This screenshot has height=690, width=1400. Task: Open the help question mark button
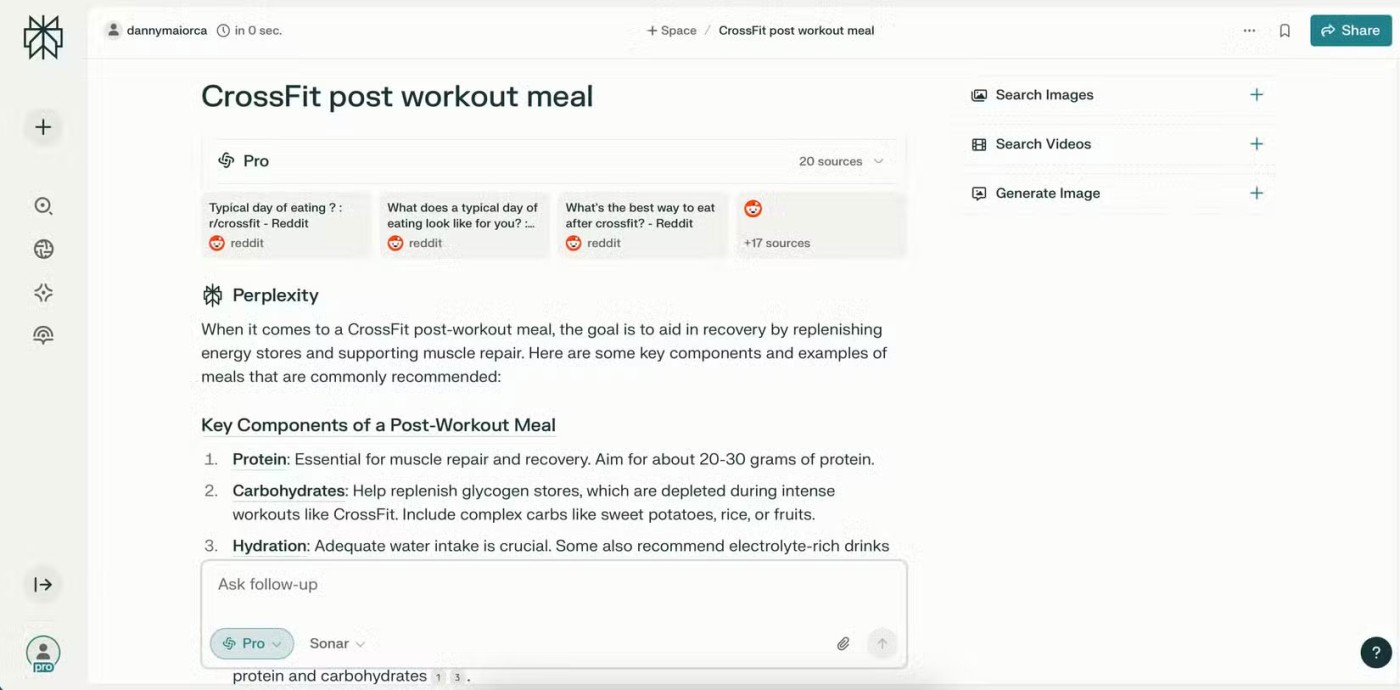[x=1376, y=652]
